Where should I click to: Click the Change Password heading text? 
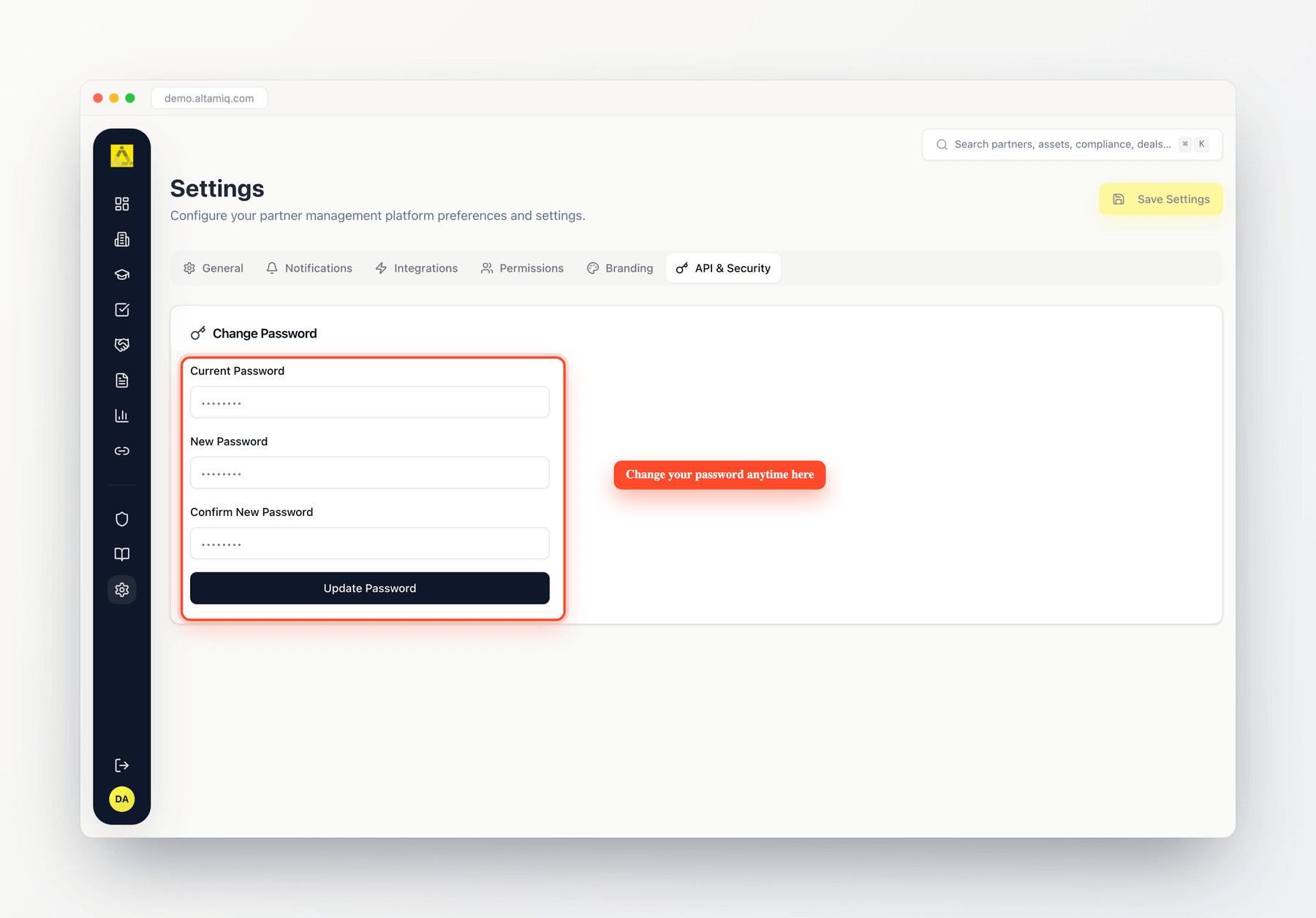tap(265, 333)
